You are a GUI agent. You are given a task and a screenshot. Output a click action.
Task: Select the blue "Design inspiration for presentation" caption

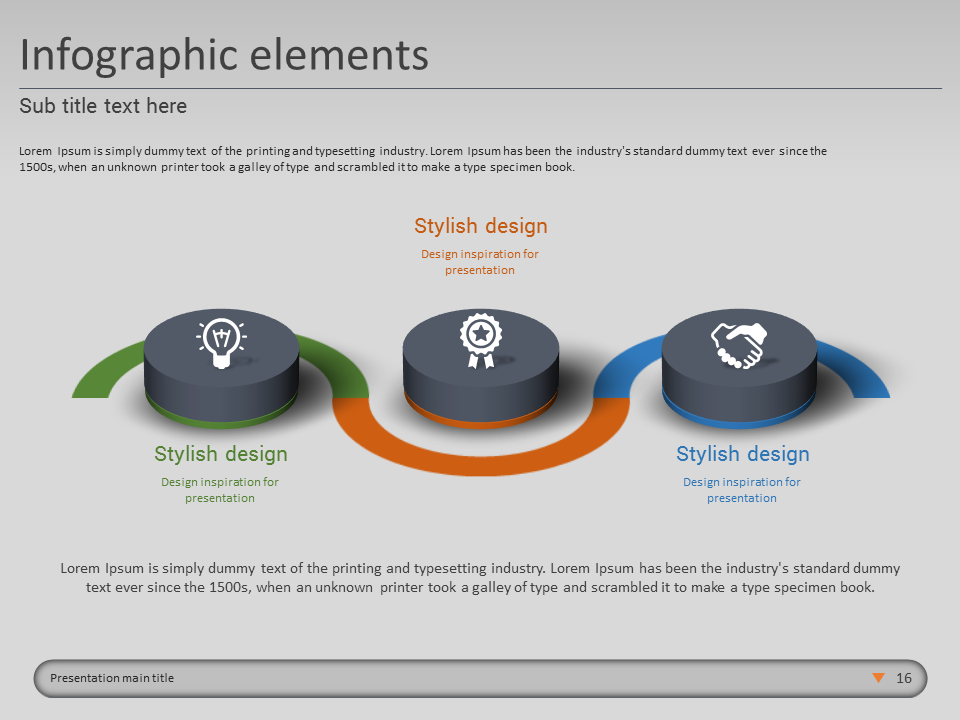pos(742,490)
